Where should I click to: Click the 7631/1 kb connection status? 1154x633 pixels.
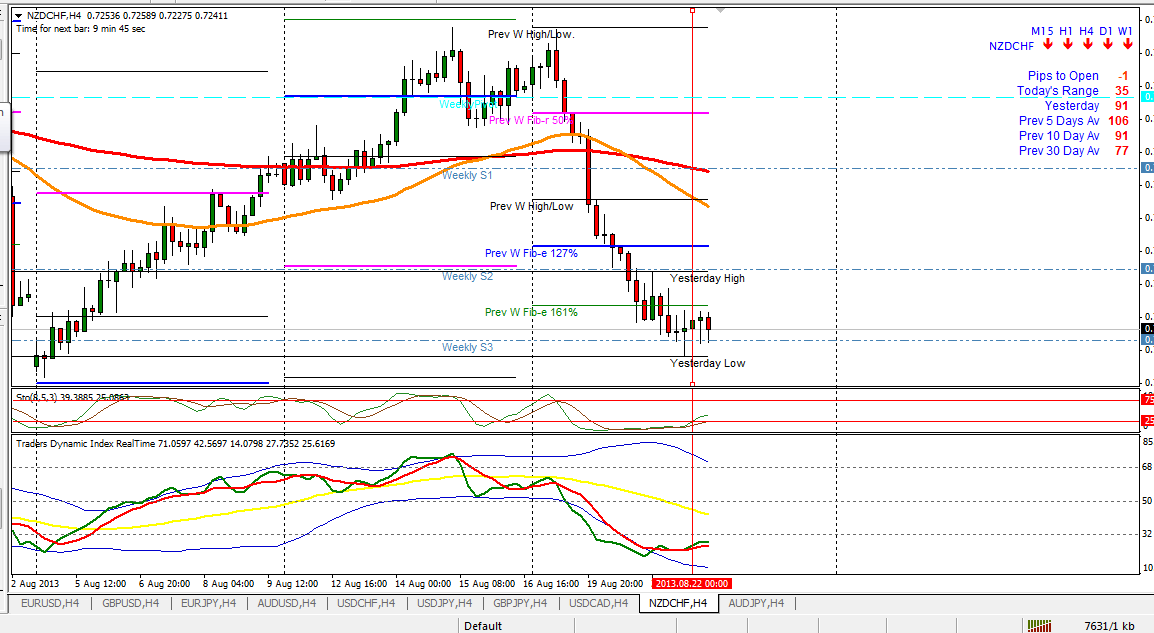point(1109,626)
